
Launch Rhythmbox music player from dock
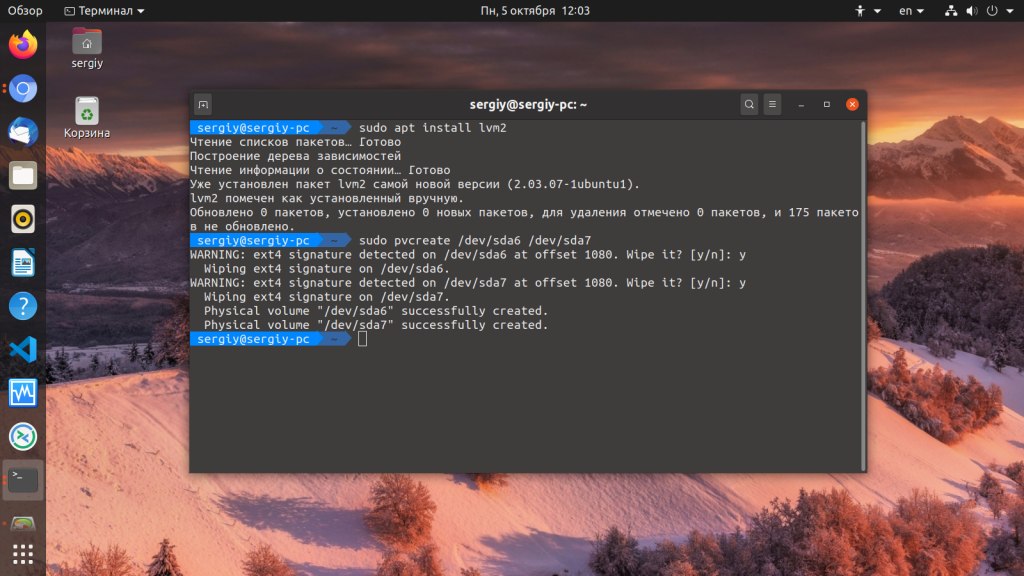coord(23,219)
